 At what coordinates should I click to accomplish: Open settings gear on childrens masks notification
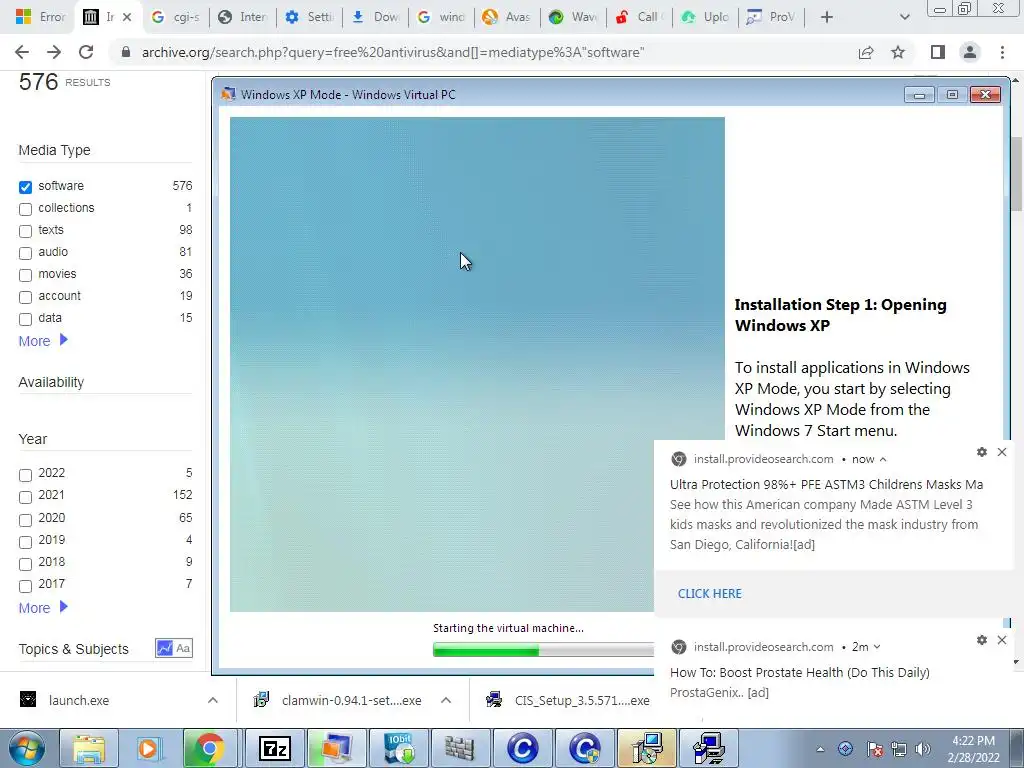(x=982, y=452)
